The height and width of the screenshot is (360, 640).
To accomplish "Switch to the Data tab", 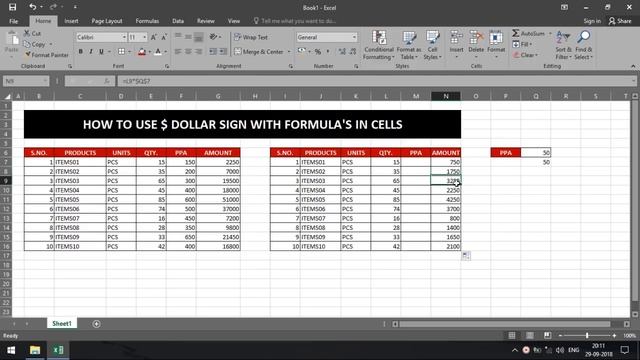I will (178, 21).
